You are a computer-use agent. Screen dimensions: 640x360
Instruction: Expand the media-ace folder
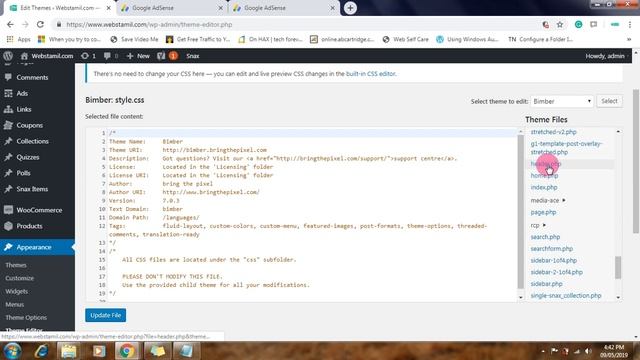click(548, 200)
